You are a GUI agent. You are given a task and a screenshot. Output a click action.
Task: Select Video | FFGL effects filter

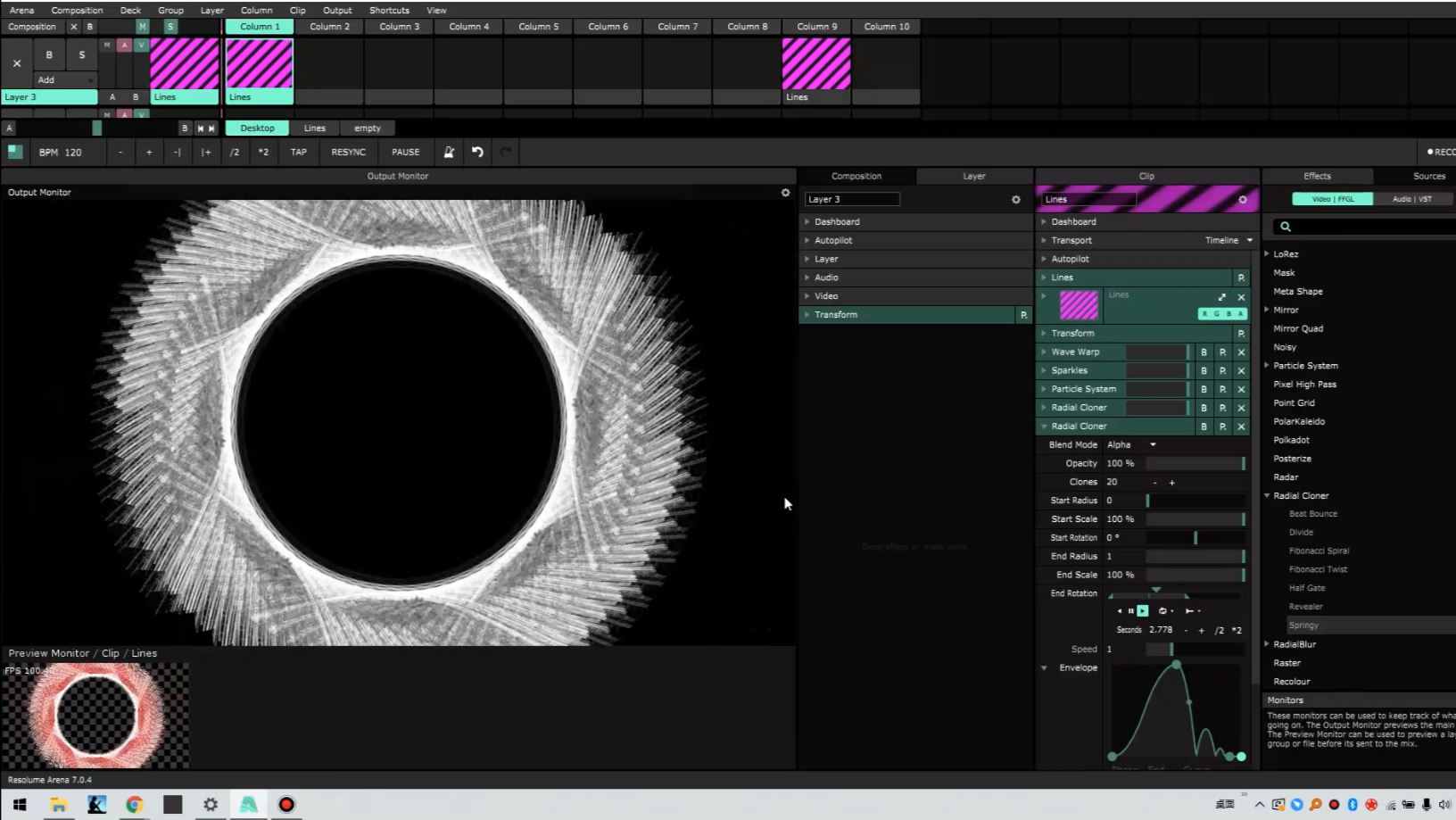pyautogui.click(x=1333, y=199)
